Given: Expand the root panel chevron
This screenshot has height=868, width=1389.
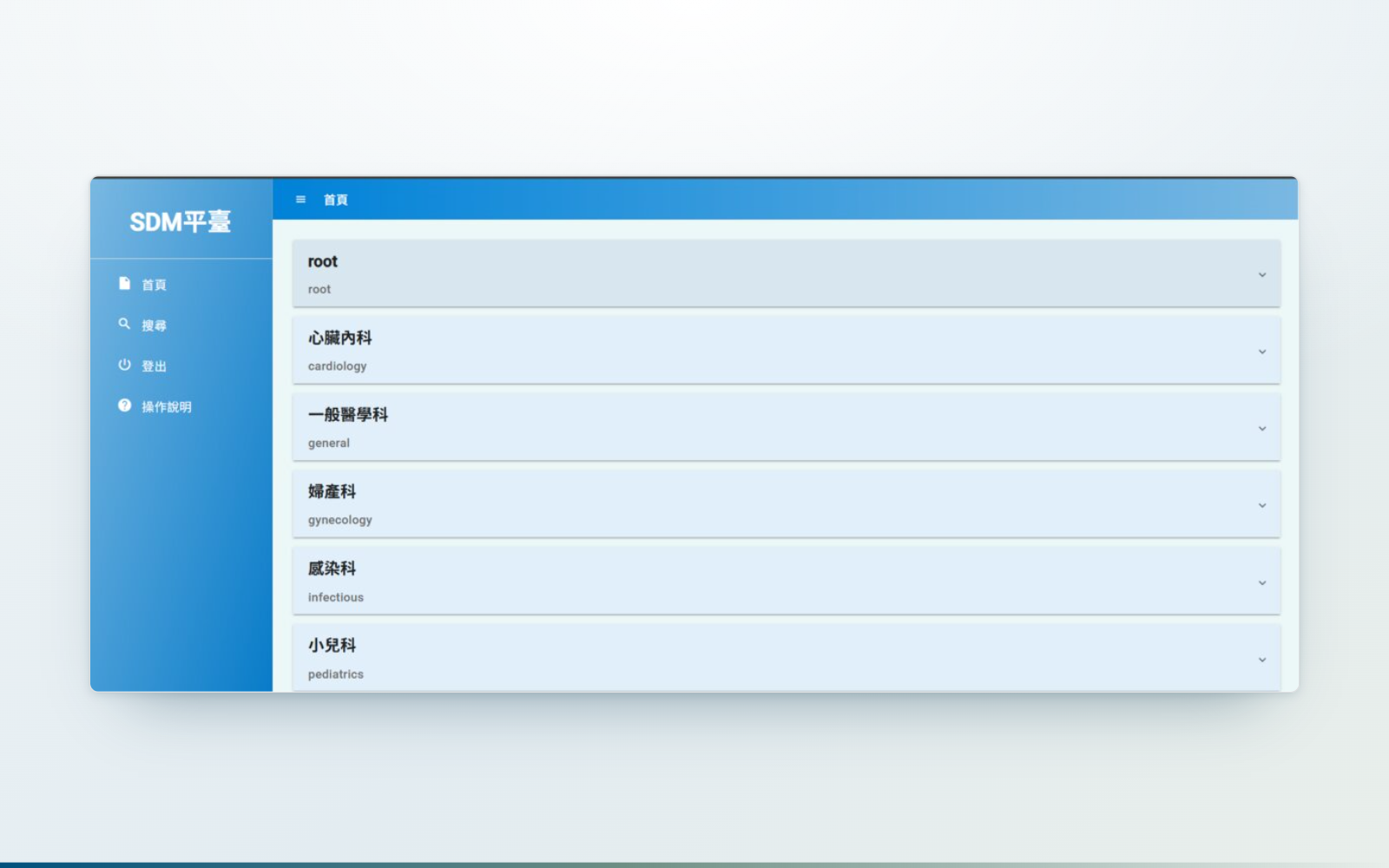Looking at the screenshot, I should tap(1262, 274).
